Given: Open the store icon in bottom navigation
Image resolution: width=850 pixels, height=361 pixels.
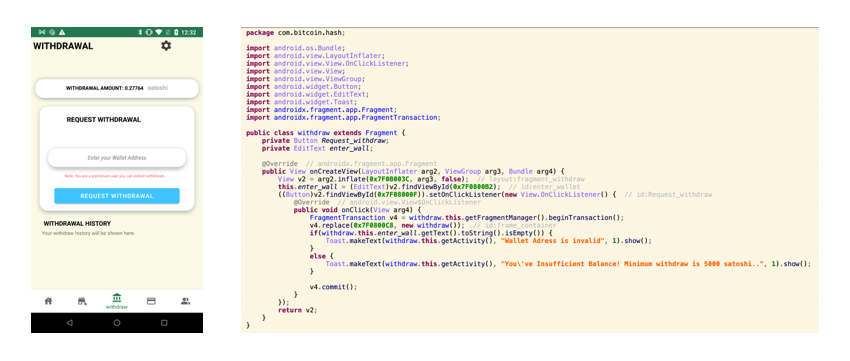Looking at the screenshot, I should (x=82, y=301).
